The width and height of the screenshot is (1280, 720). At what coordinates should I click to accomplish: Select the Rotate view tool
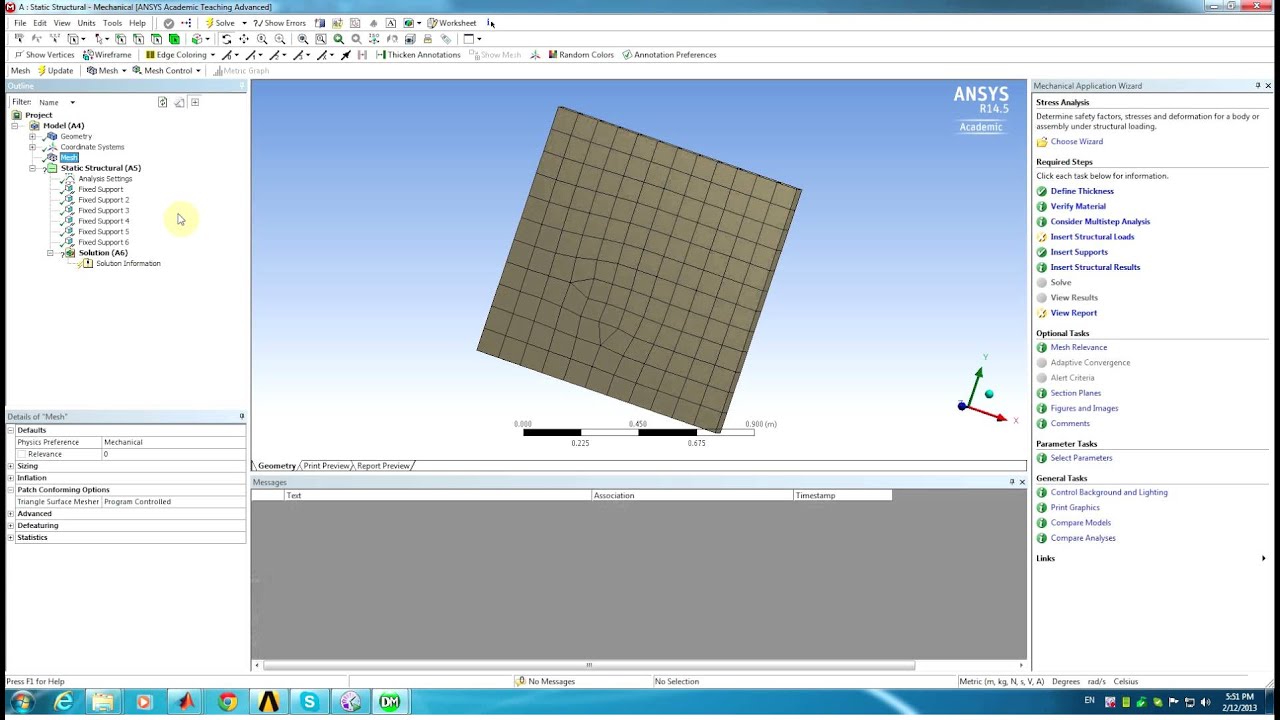(x=226, y=39)
